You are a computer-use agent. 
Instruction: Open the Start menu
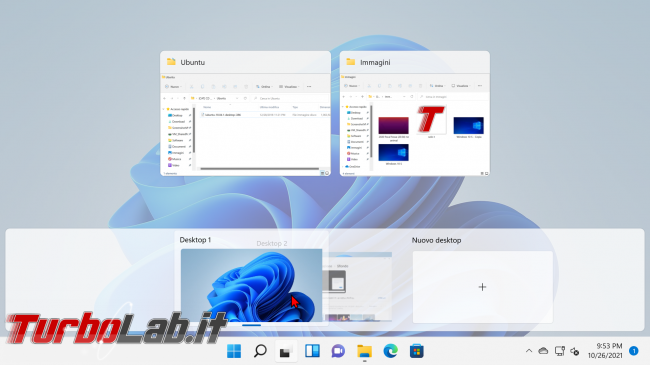point(234,351)
